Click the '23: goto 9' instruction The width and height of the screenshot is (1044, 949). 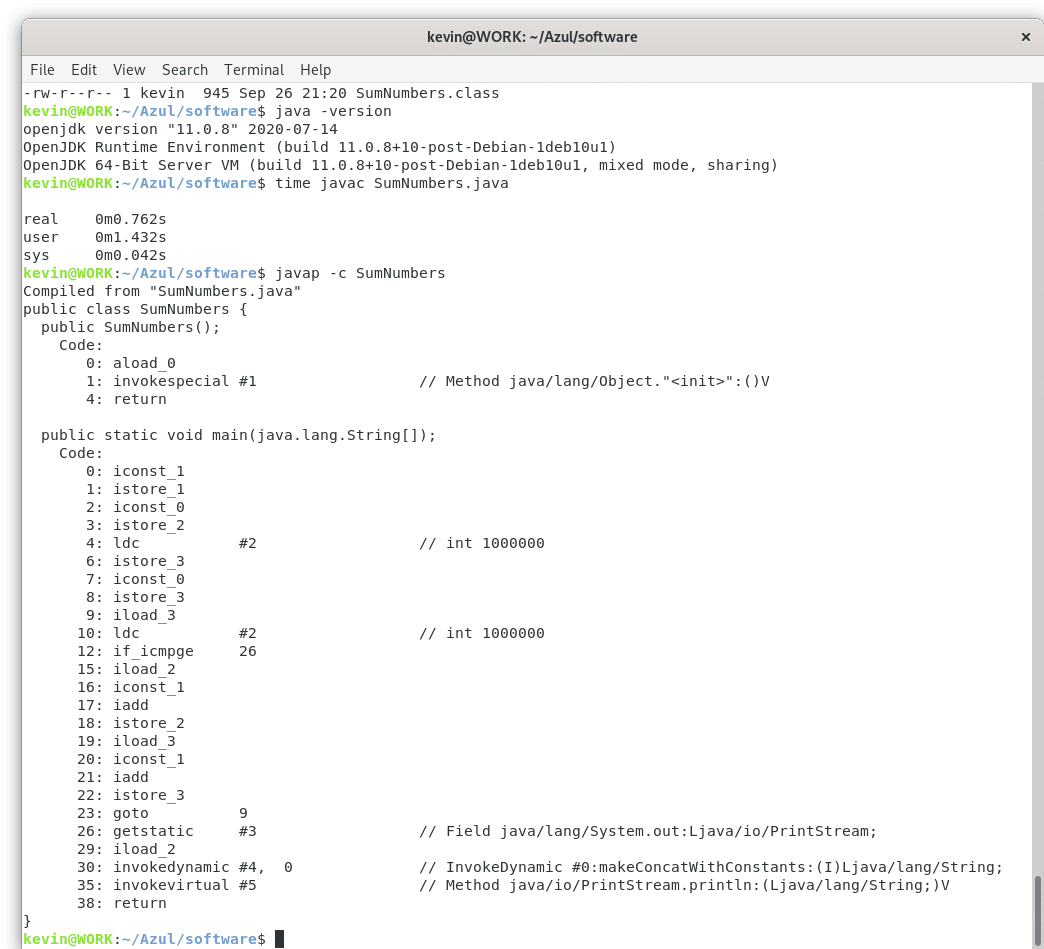pyautogui.click(x=162, y=812)
